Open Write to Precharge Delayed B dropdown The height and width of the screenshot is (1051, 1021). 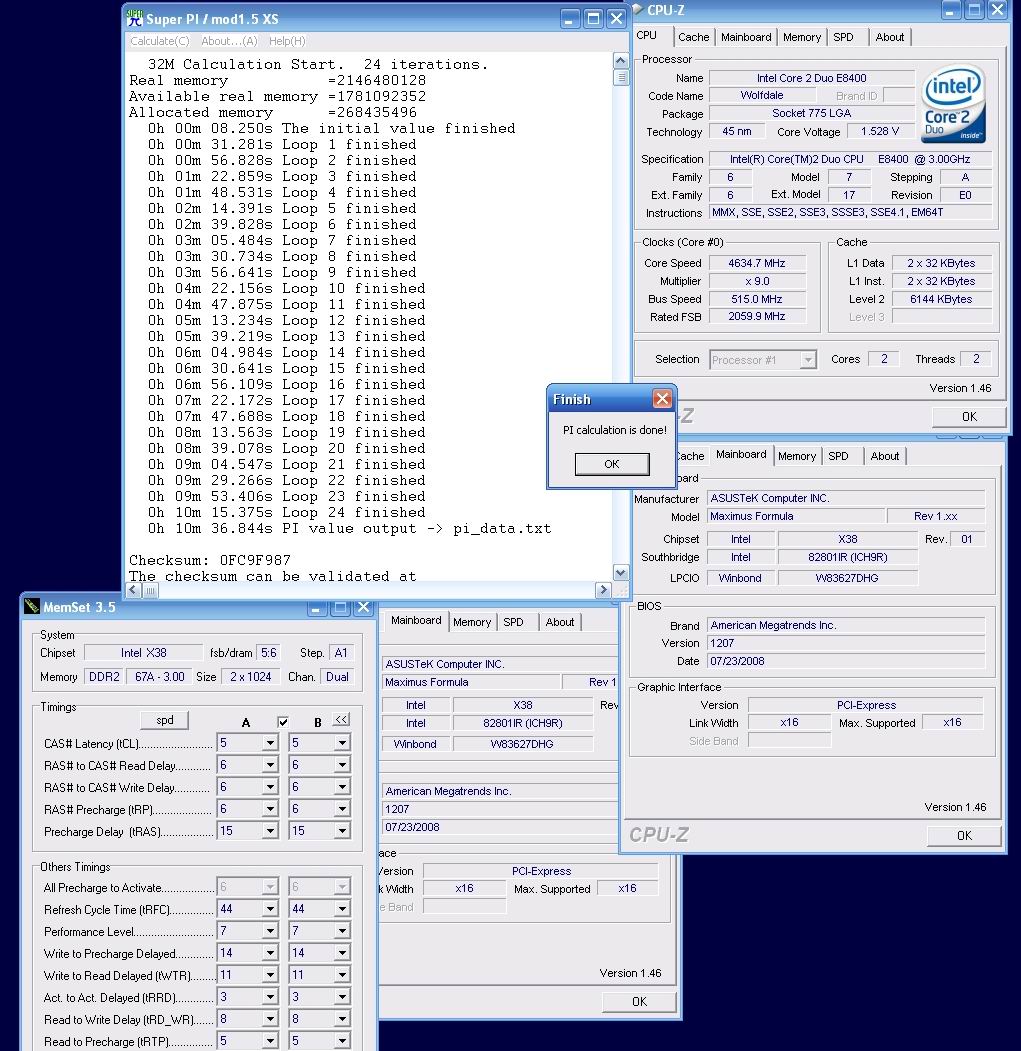(x=342, y=953)
